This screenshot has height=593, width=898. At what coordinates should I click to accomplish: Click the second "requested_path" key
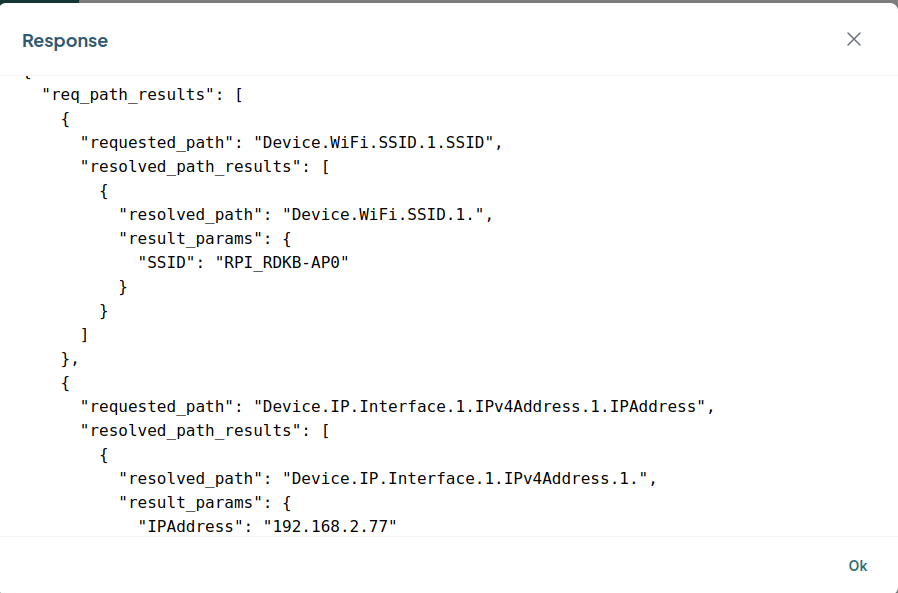coord(157,407)
